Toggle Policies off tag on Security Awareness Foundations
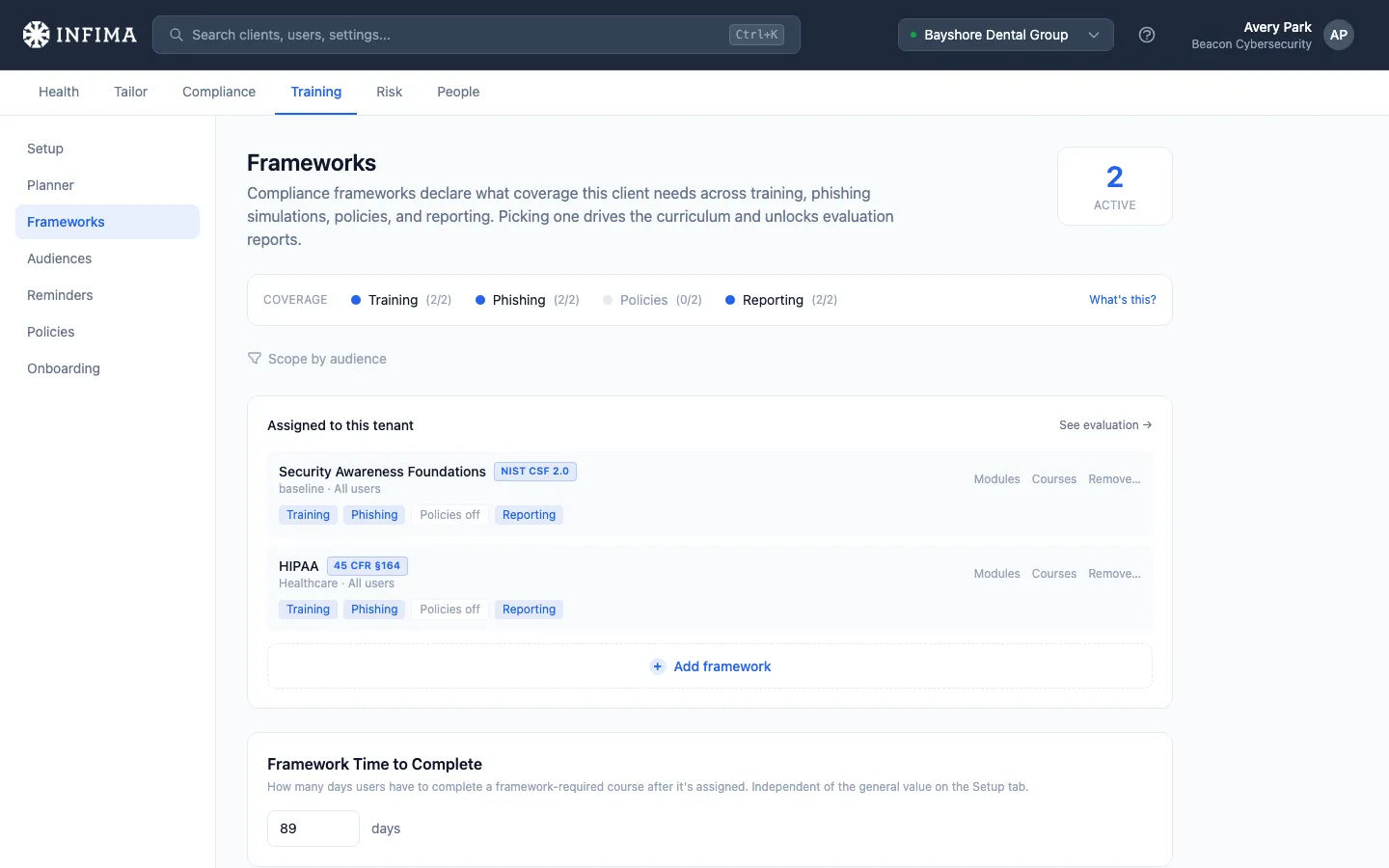Screen dimensions: 1389x868 [449, 515]
